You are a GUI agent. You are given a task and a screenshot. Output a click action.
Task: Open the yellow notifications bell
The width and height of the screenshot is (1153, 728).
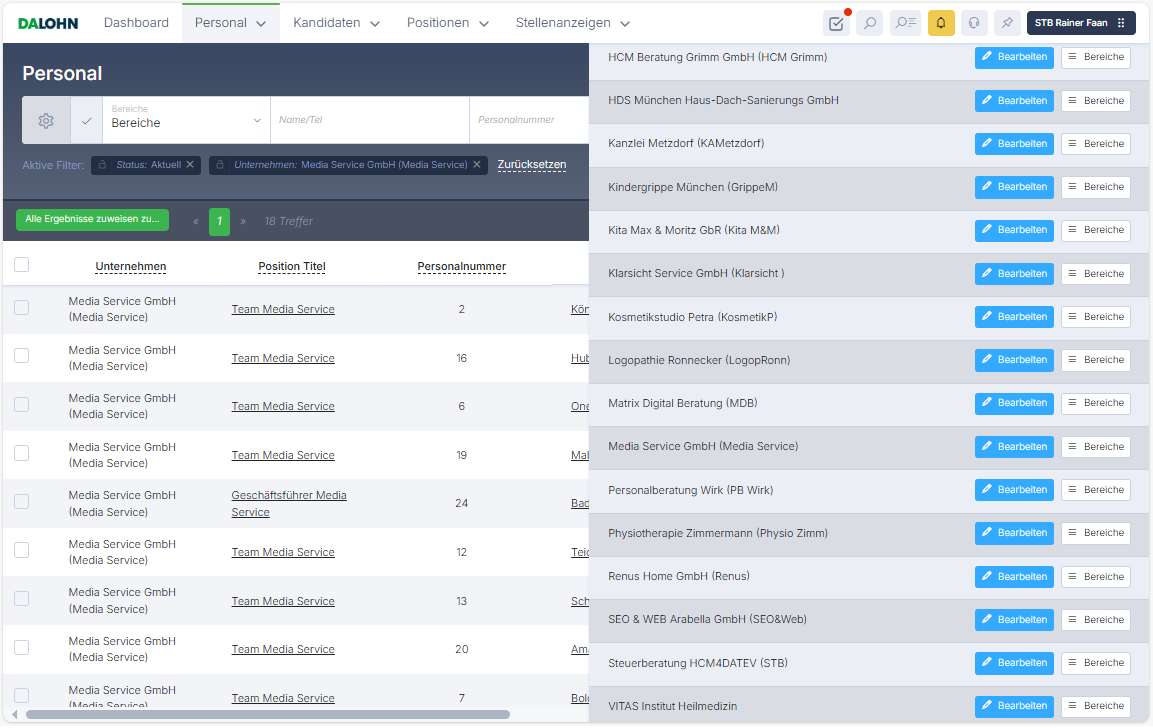(x=941, y=23)
